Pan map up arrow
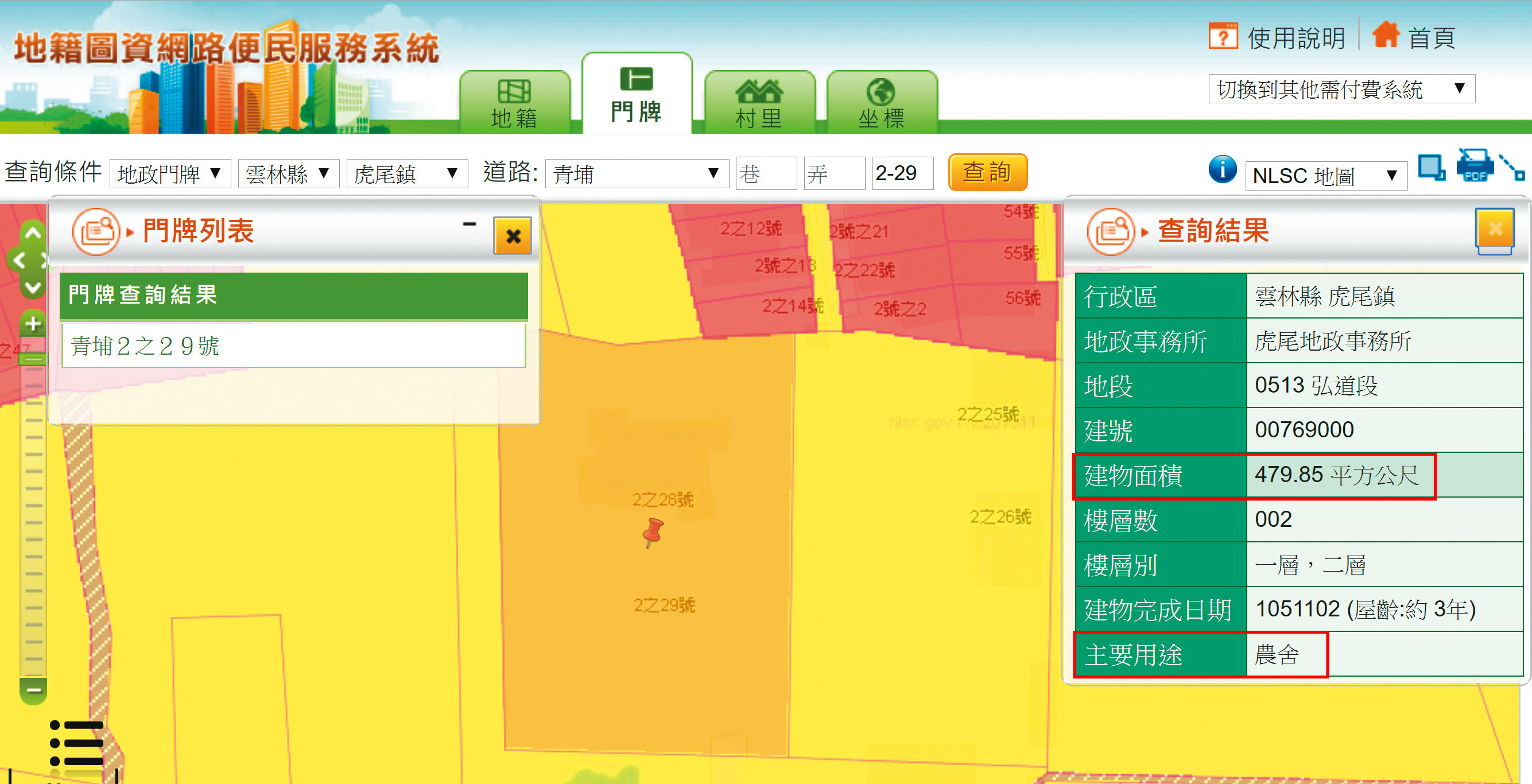 (33, 233)
